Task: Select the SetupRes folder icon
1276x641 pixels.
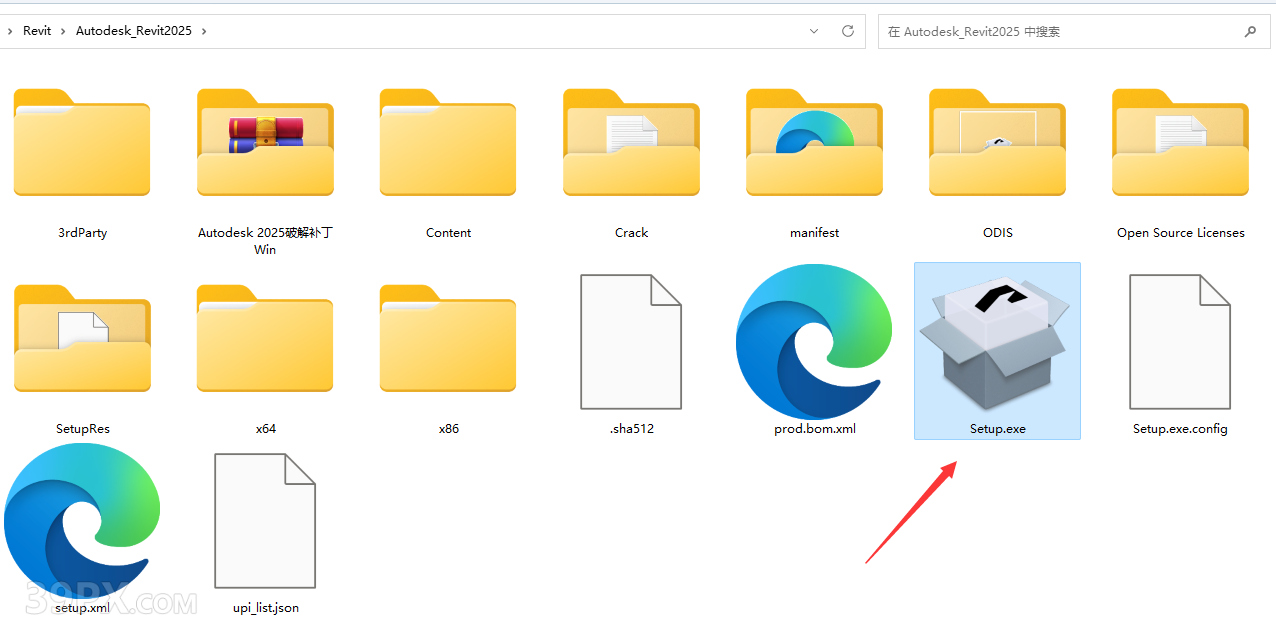Action: (x=82, y=339)
